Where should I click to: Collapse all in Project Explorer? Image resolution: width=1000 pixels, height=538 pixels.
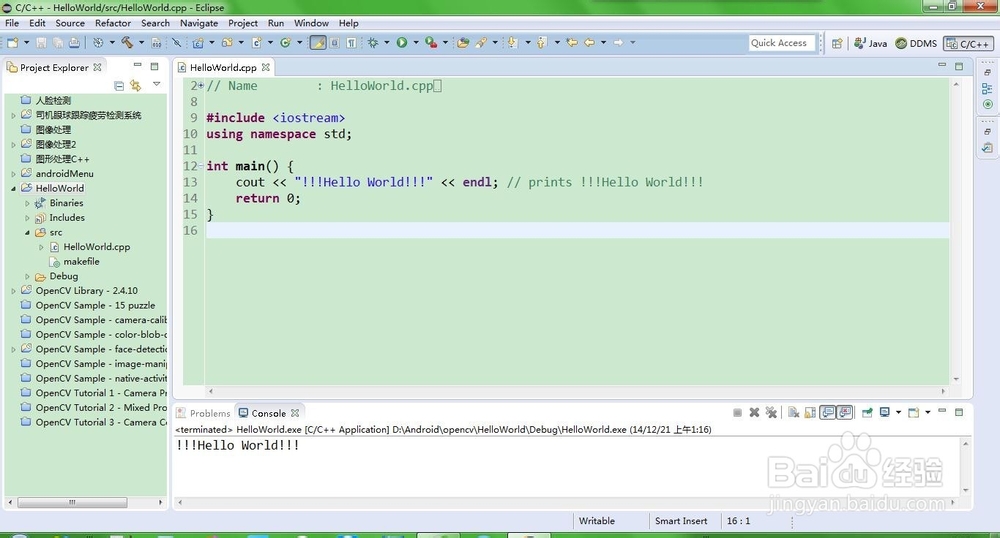(119, 85)
